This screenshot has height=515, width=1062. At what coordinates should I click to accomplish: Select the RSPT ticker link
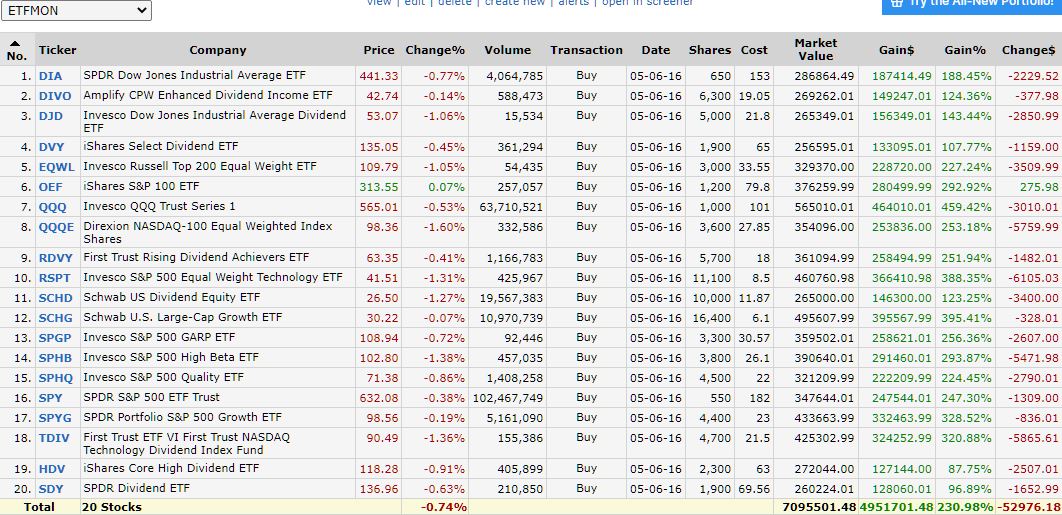pos(55,278)
